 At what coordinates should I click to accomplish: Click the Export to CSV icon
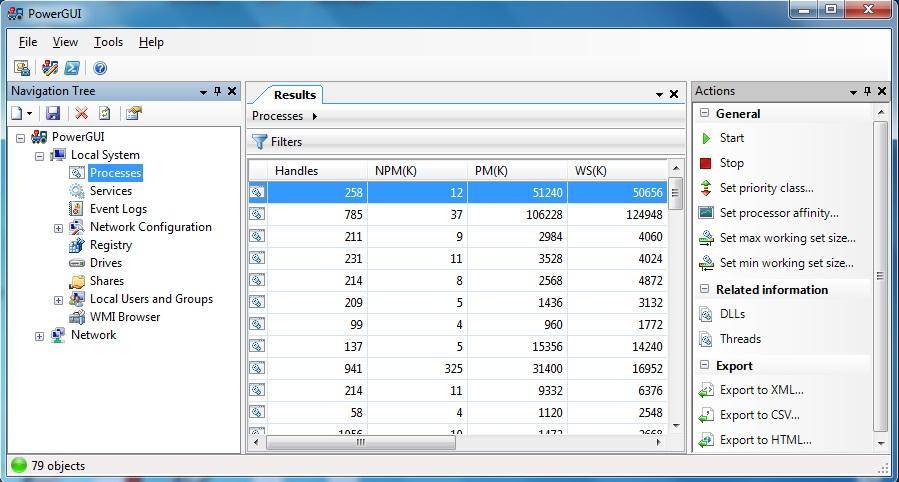tap(706, 416)
